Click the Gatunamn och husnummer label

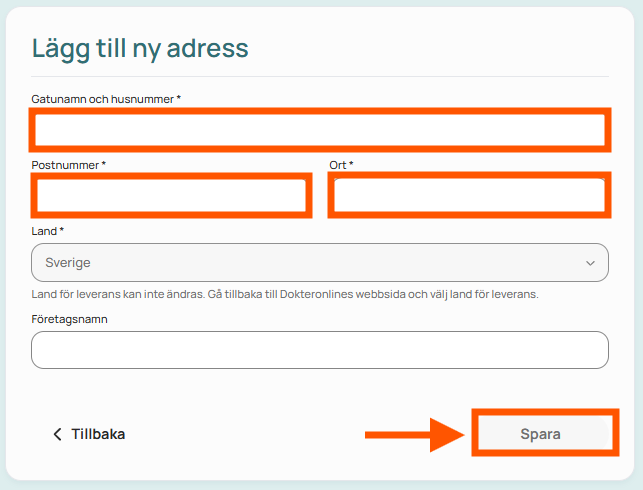click(x=106, y=99)
